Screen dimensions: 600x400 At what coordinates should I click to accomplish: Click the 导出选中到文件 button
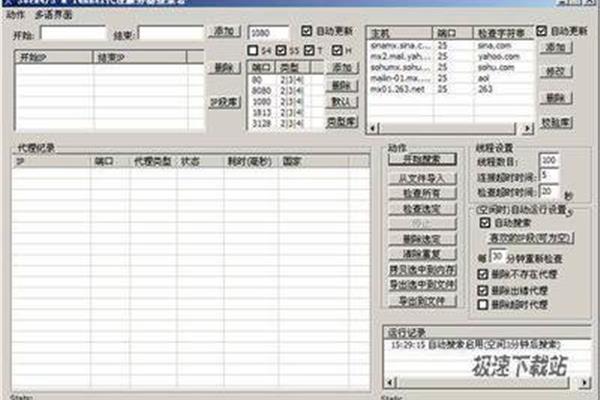tap(422, 285)
